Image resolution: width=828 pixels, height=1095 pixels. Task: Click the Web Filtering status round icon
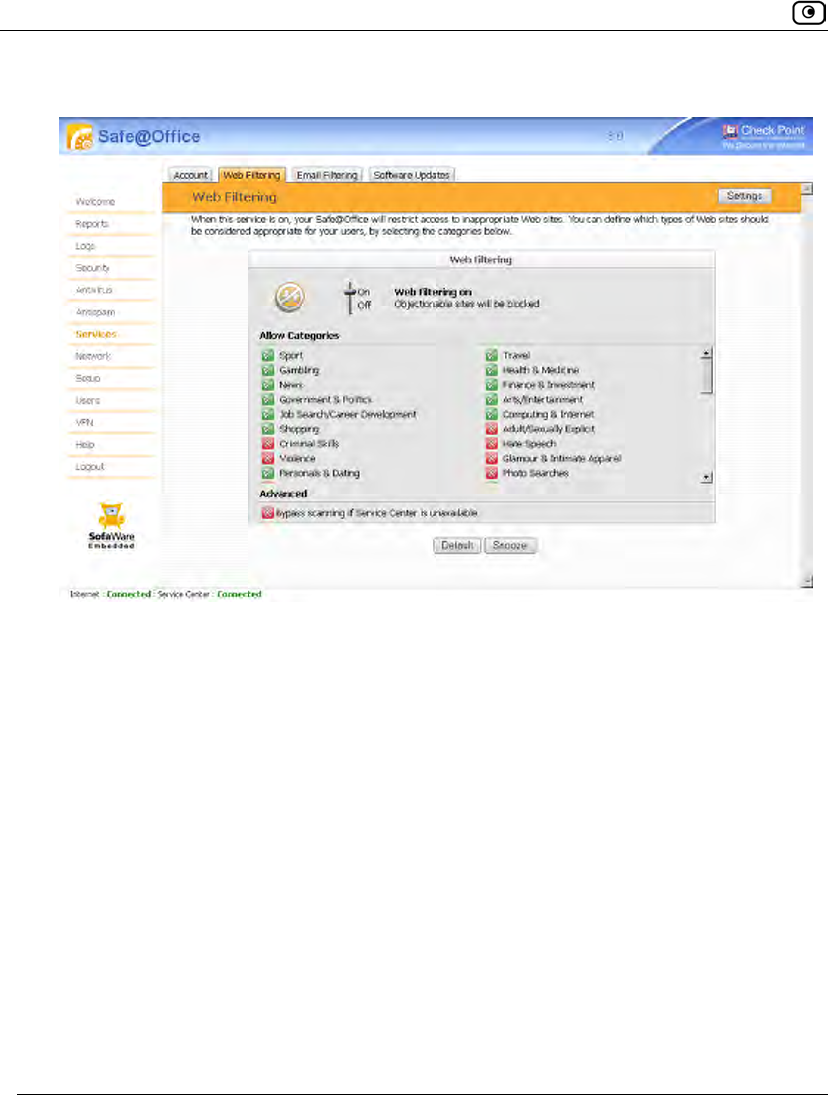coord(290,297)
